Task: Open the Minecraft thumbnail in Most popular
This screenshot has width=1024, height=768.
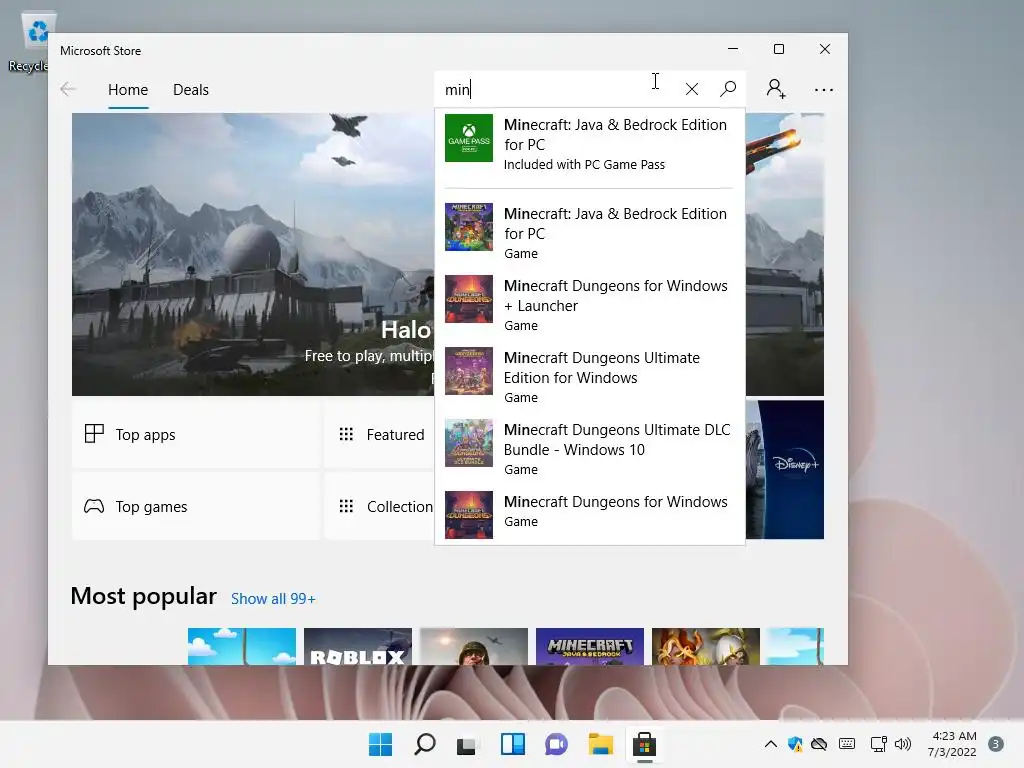Action: [590, 647]
